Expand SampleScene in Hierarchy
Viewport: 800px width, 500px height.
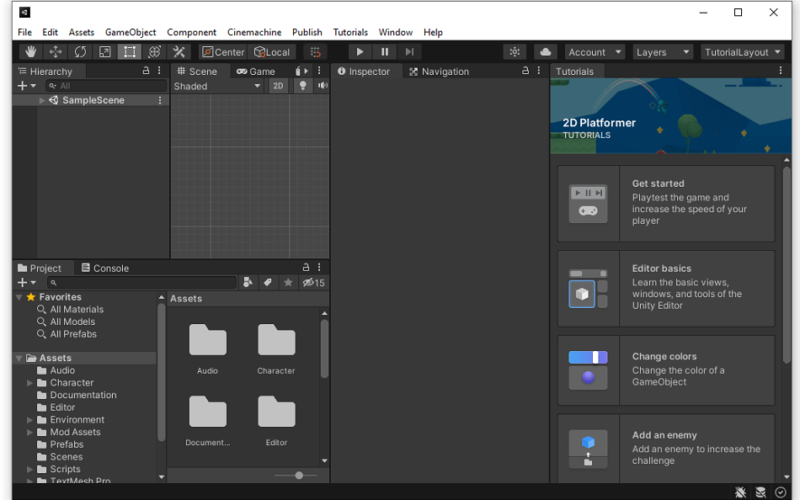[x=42, y=101]
